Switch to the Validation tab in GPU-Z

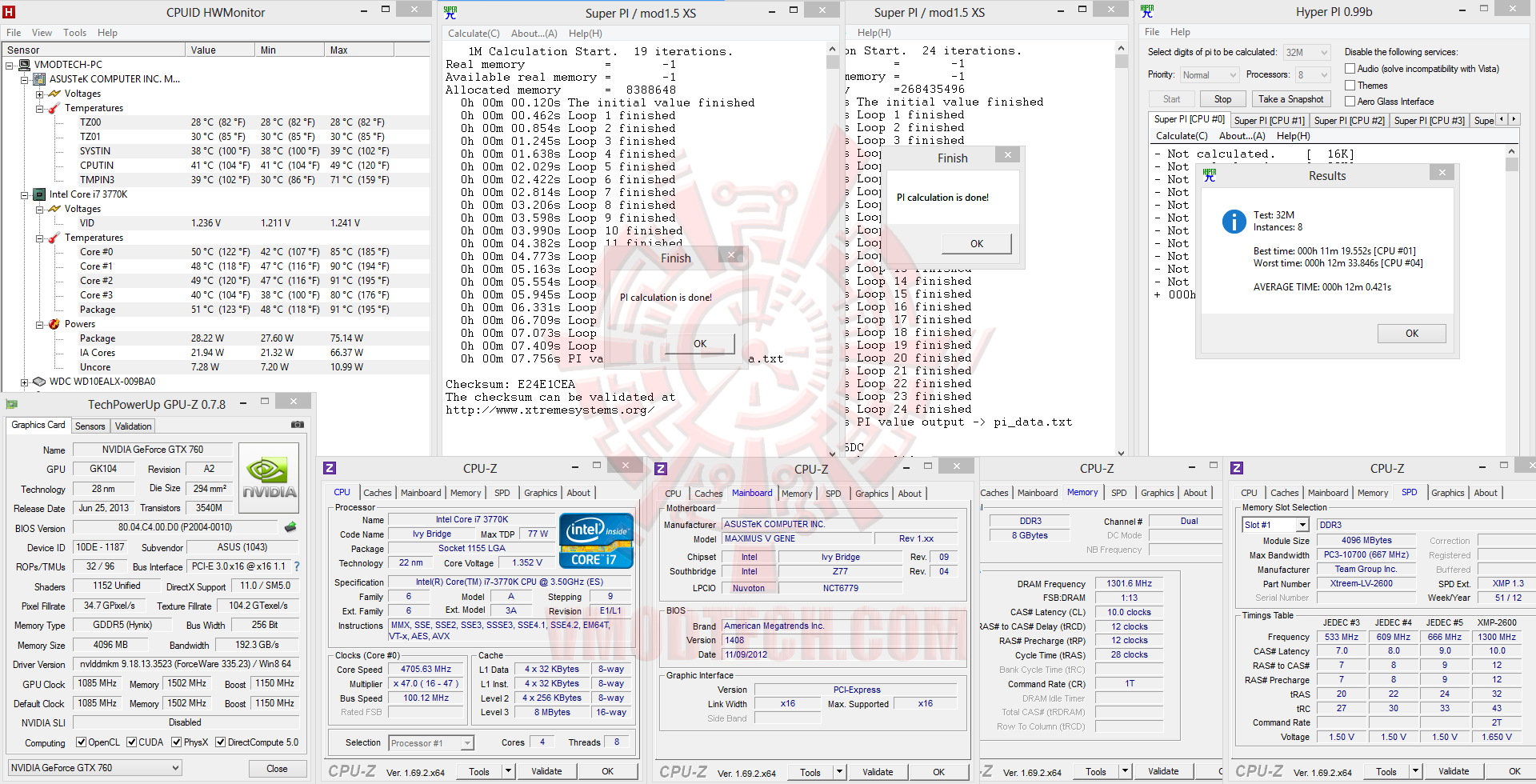click(x=133, y=426)
